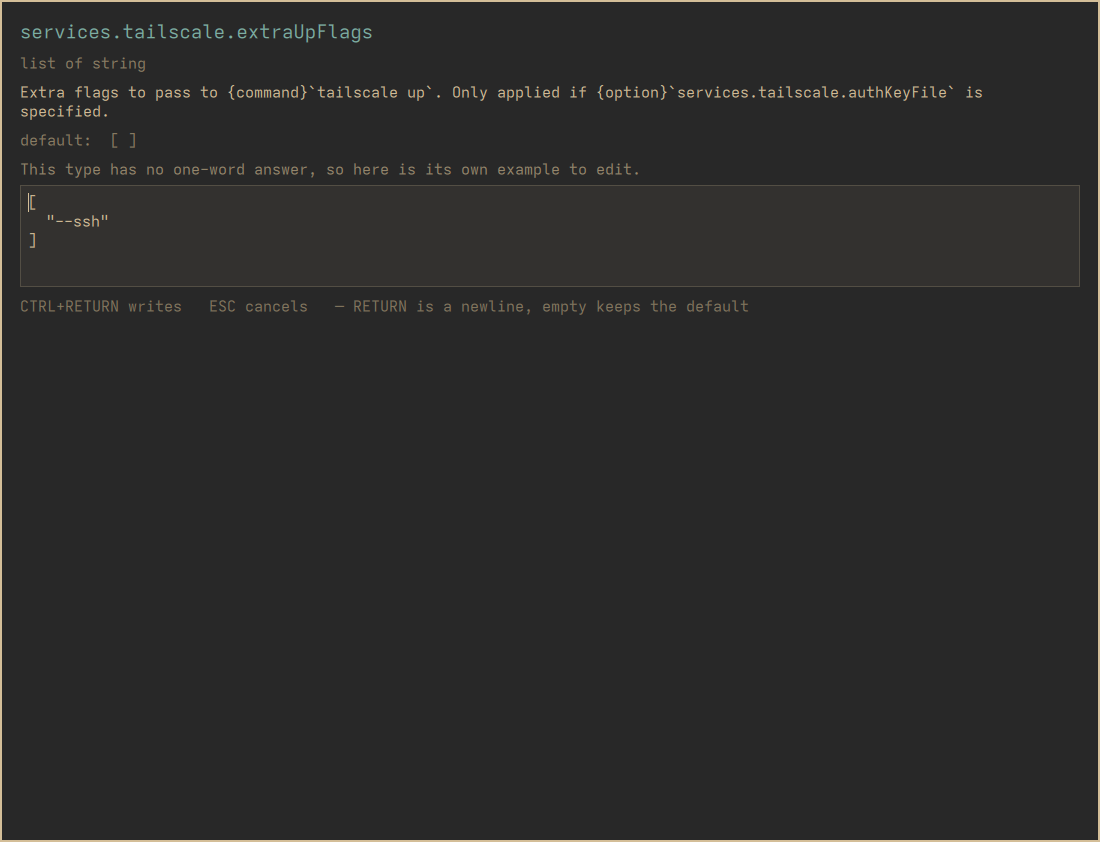Click the "This type has no one-word answer" note
Viewport: 1100px width, 842px height.
pyautogui.click(x=330, y=170)
